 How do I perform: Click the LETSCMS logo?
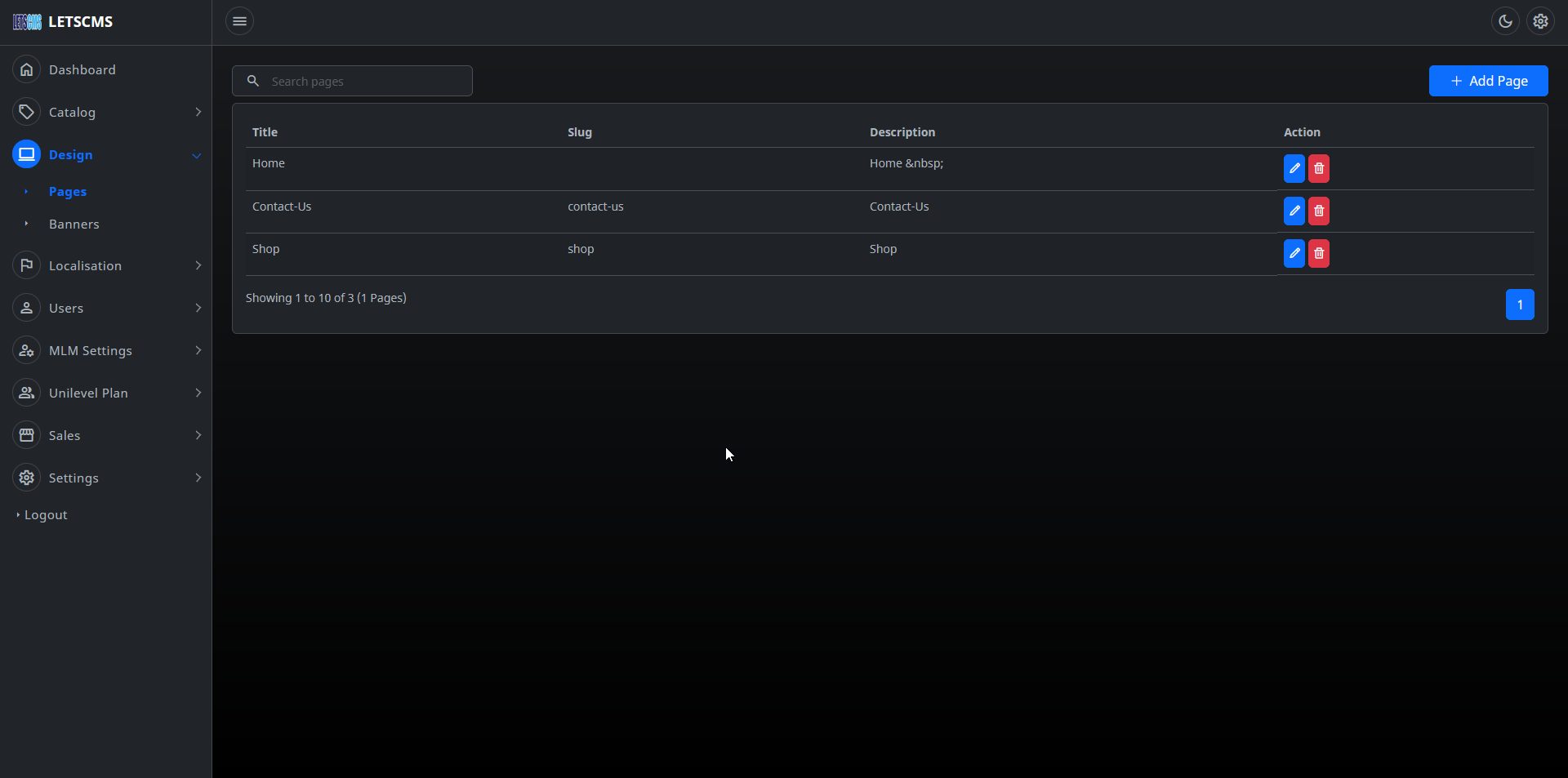63,22
